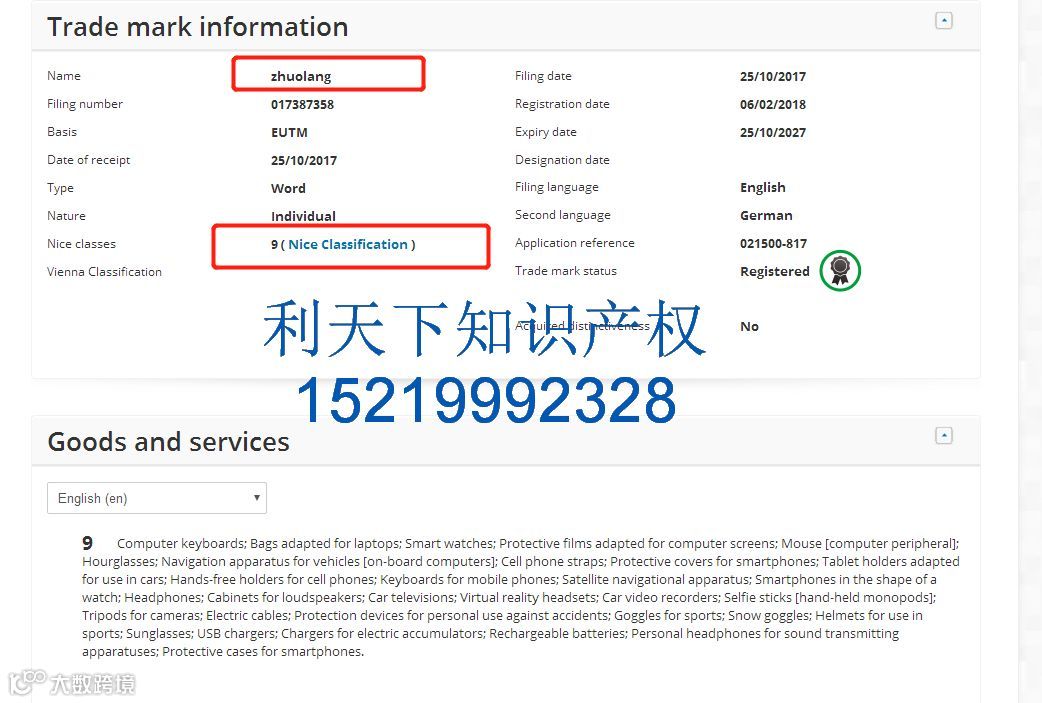This screenshot has height=703, width=1042.
Task: Collapse the Trade mark information panel
Action: pos(944,21)
